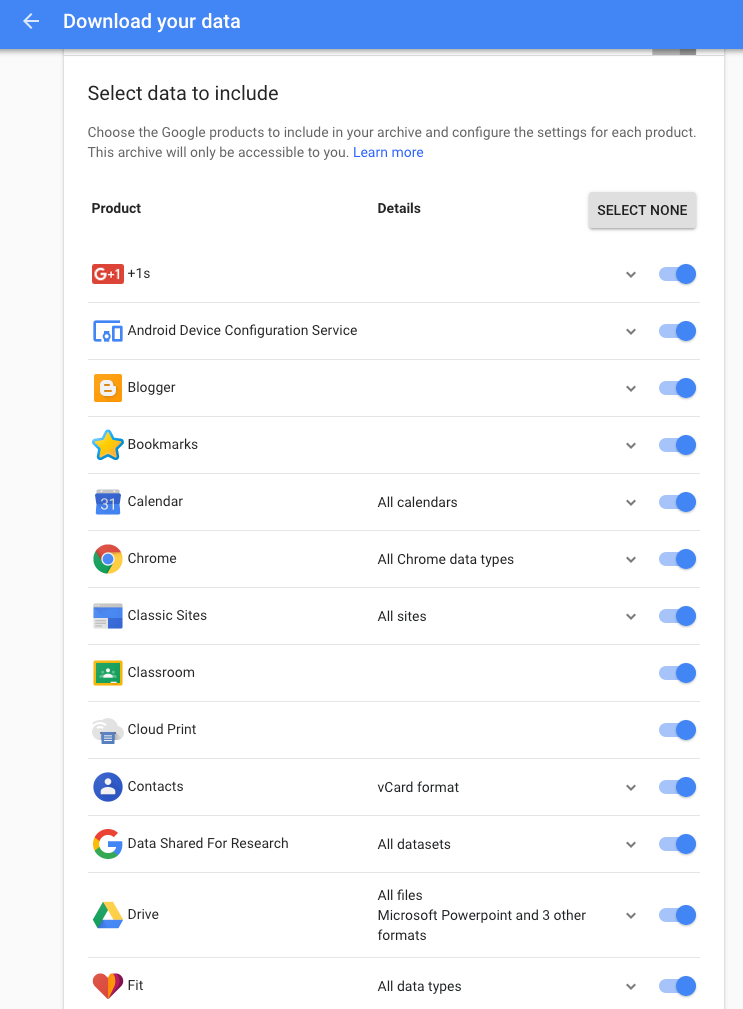
Task: Expand the +1s options chevron
Action: [x=631, y=275]
